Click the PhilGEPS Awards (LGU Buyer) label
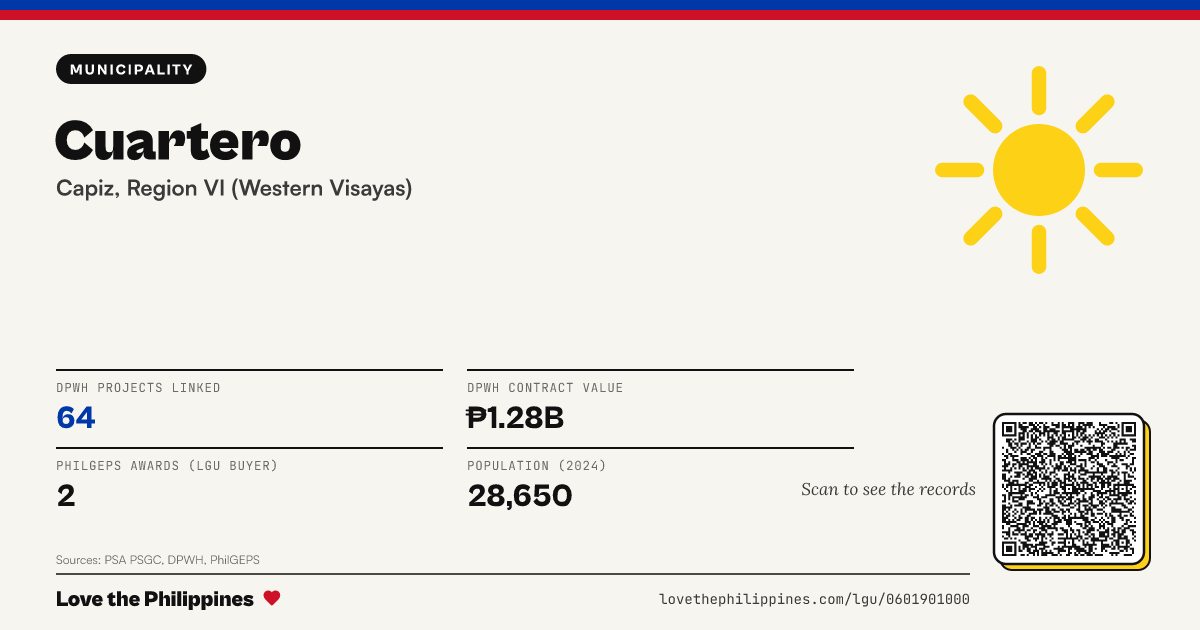The width and height of the screenshot is (1200, 630). [167, 466]
